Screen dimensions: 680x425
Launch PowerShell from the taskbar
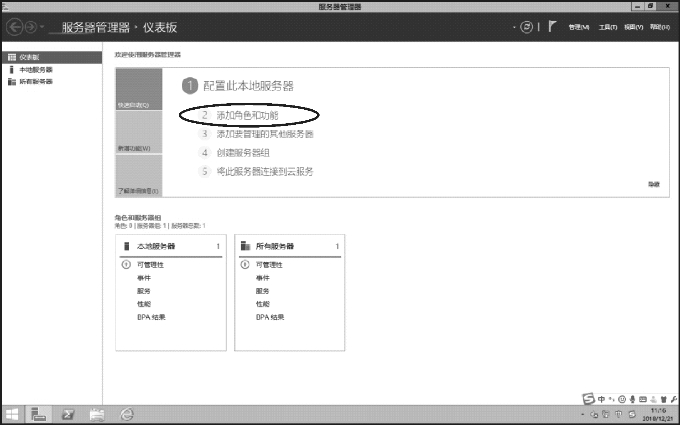click(x=68, y=415)
